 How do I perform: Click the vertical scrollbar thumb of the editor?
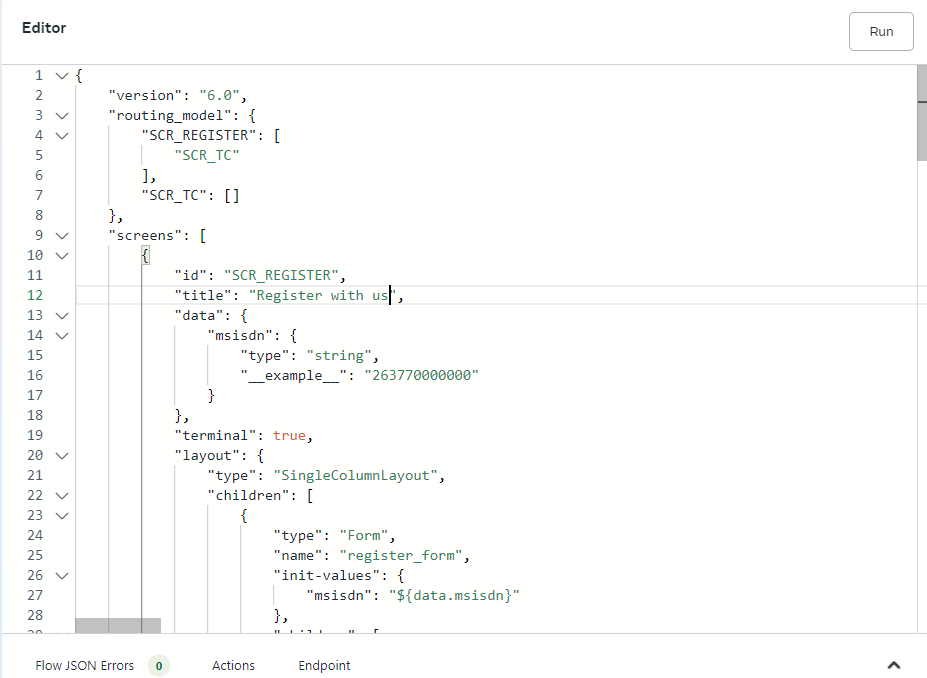(922, 112)
